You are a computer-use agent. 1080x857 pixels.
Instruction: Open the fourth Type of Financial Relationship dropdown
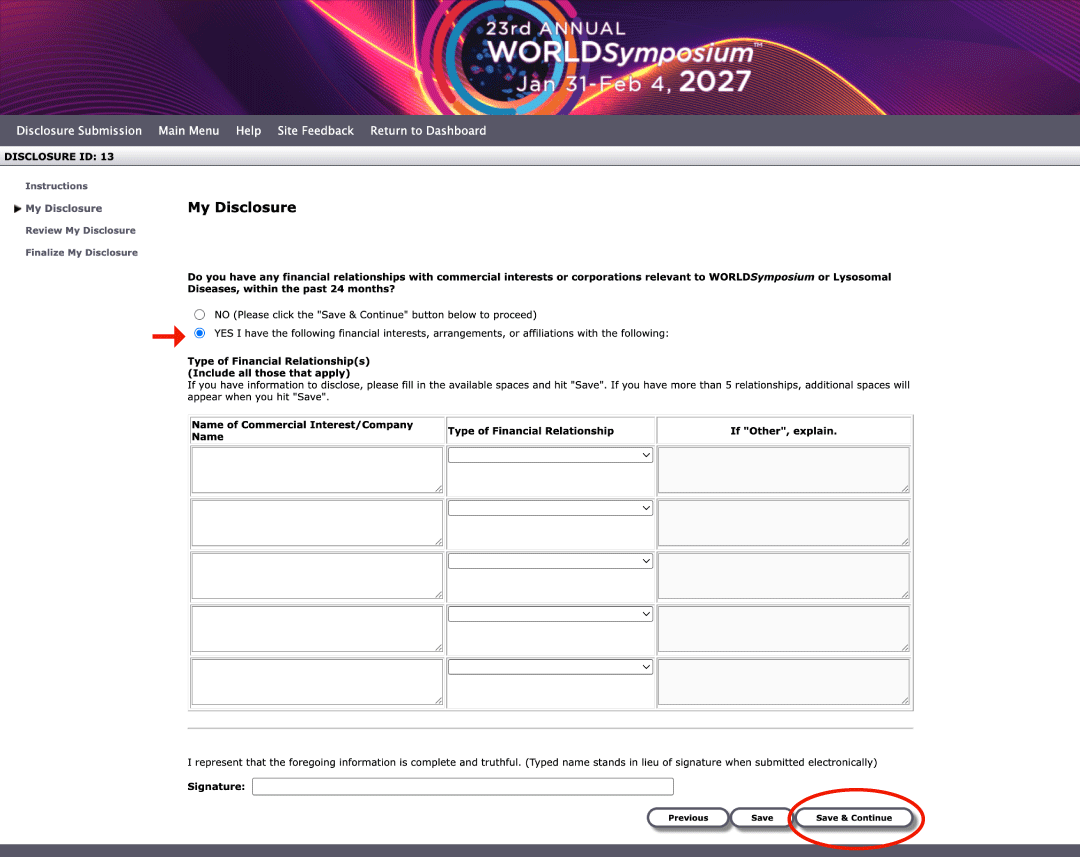(550, 614)
